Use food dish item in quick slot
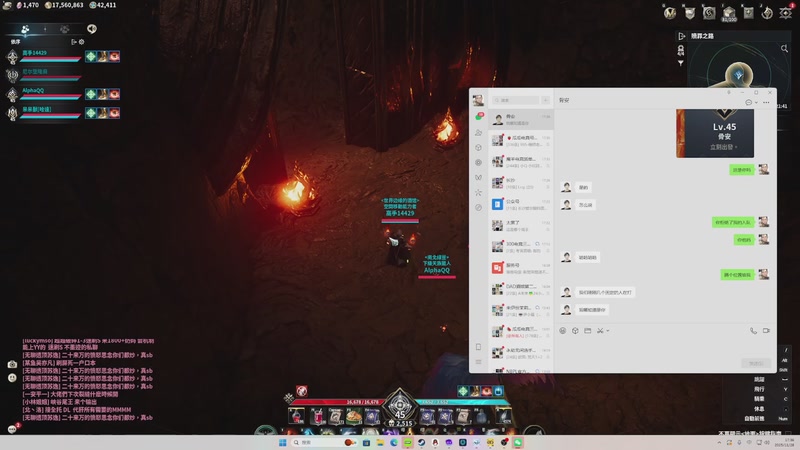The height and width of the screenshot is (450, 800). pos(354,416)
